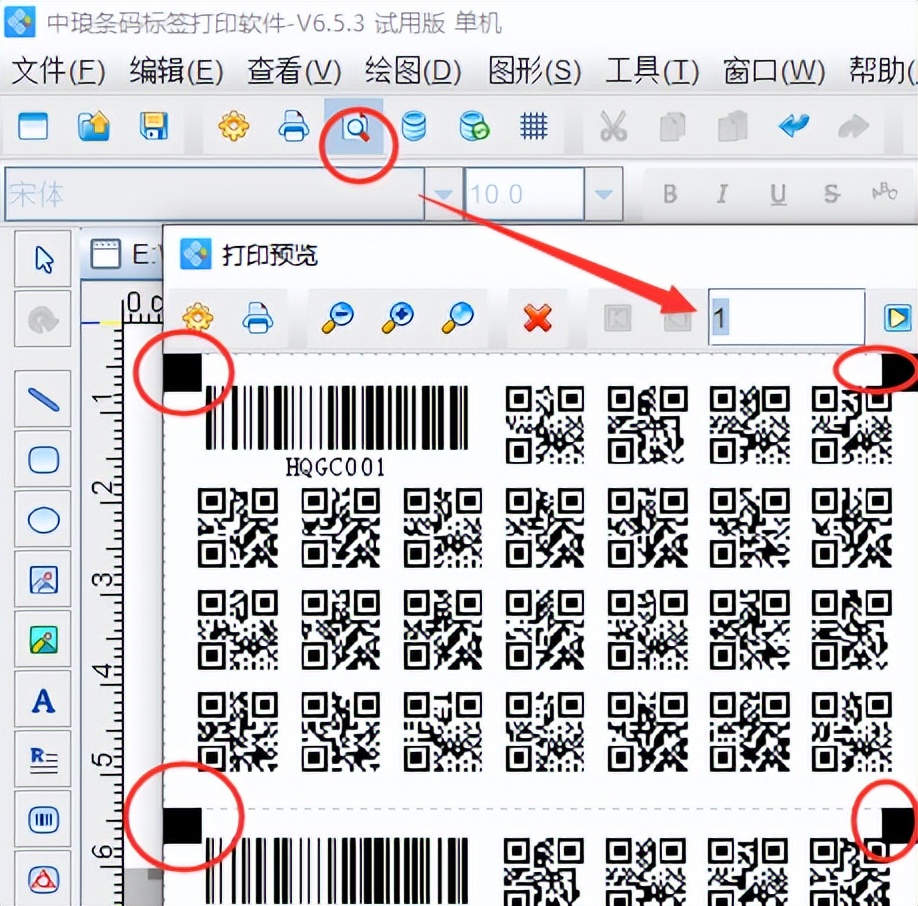
Task: Open the 编辑(E) menu
Action: point(176,72)
